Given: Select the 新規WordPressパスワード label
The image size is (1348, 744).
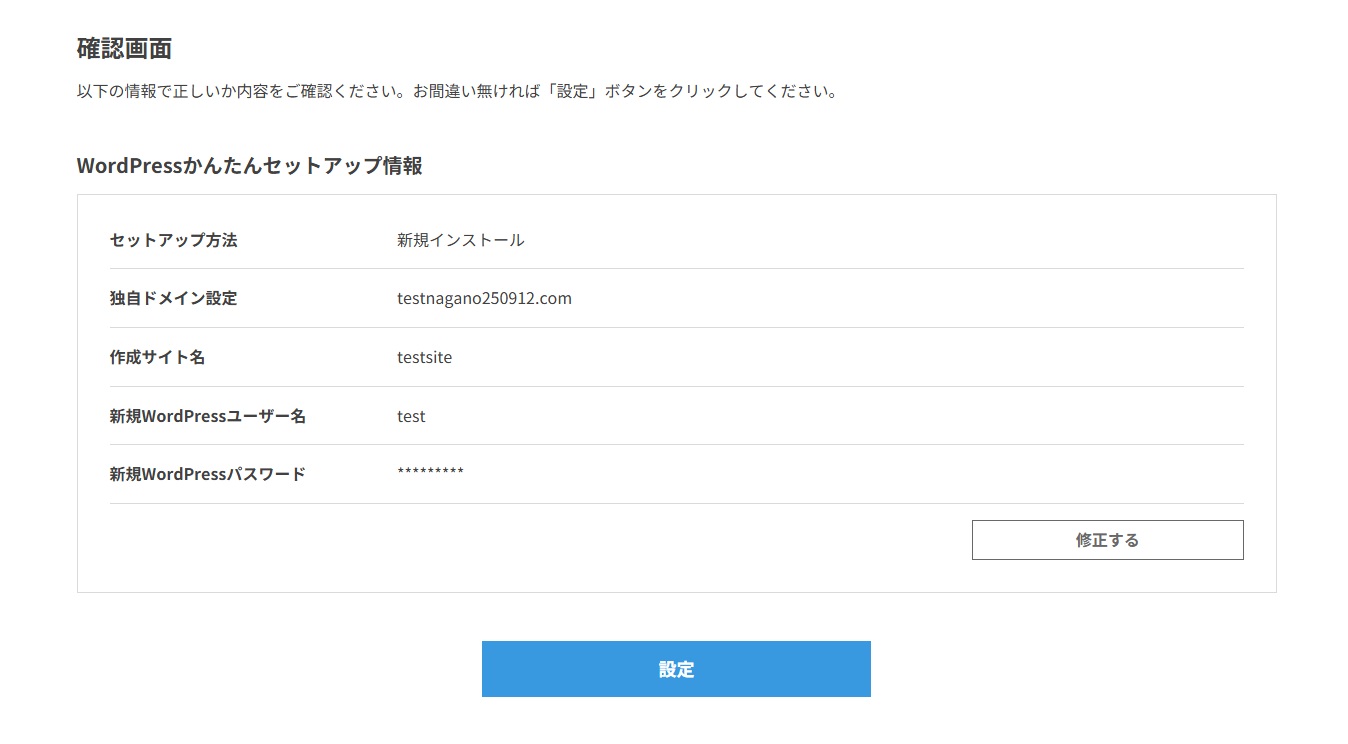Looking at the screenshot, I should 207,474.
